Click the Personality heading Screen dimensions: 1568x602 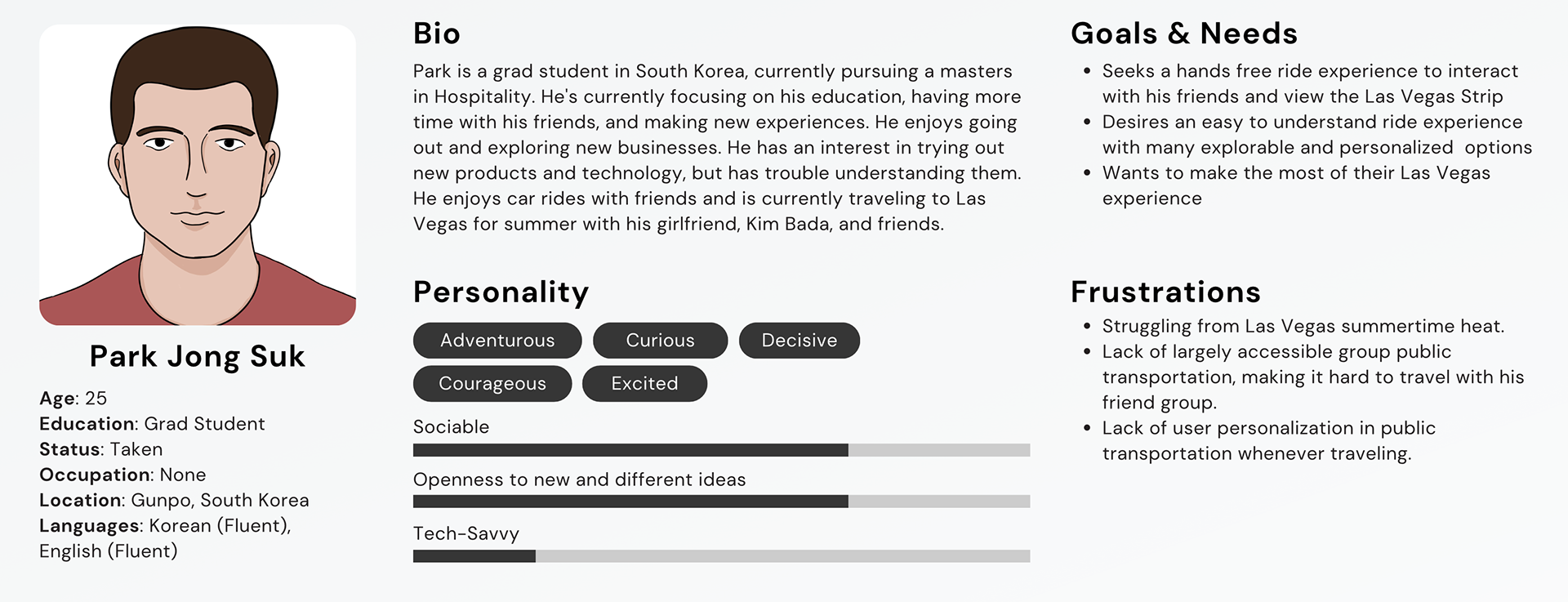[x=501, y=292]
